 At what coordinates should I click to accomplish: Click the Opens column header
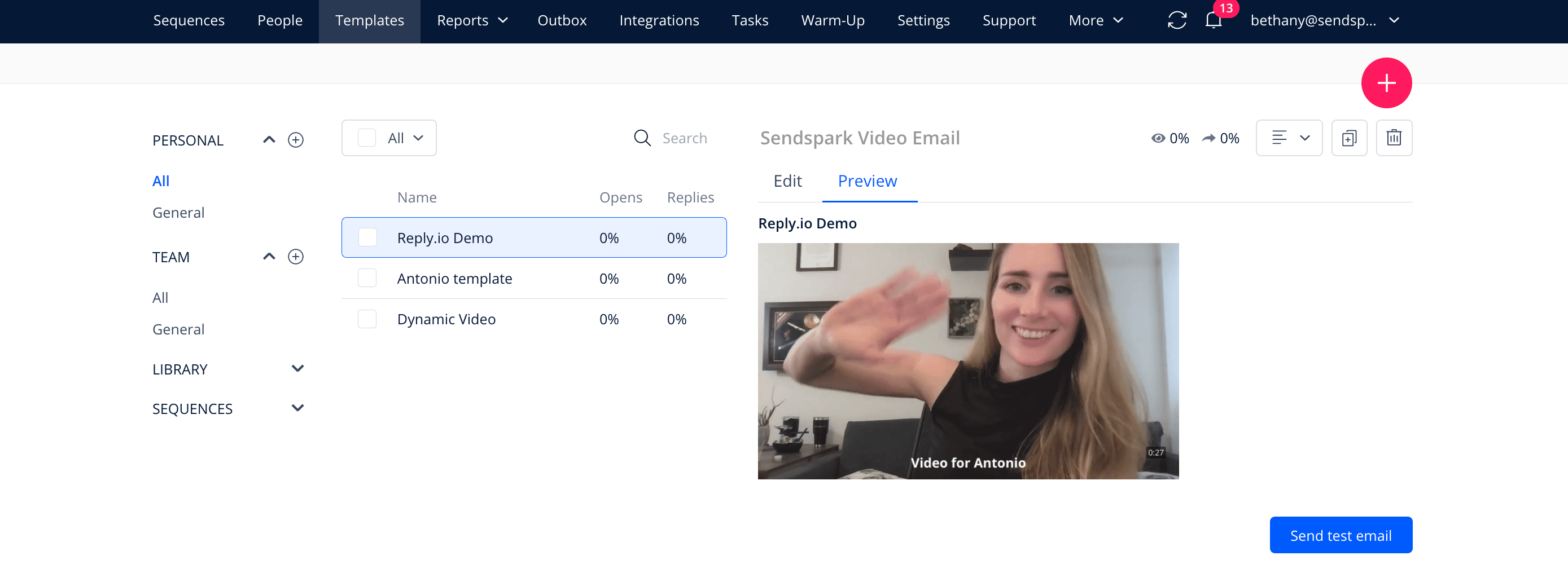point(620,197)
